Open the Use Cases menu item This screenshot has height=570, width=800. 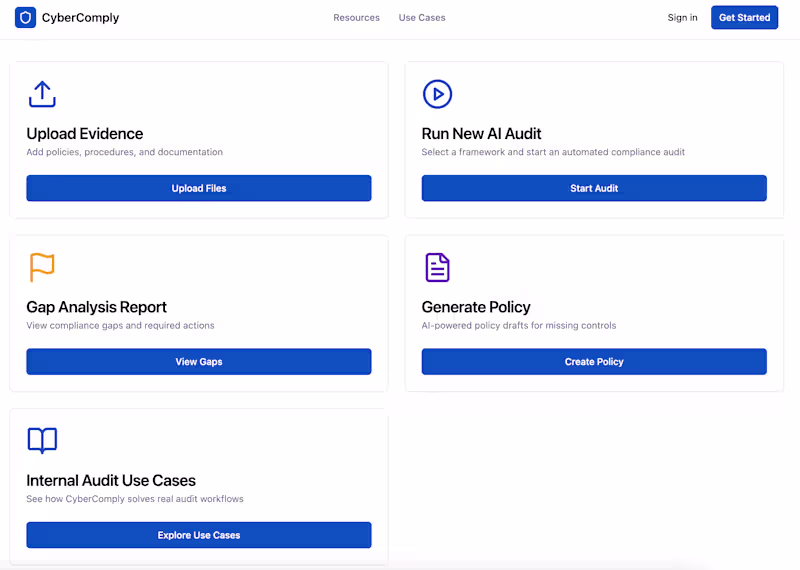point(422,17)
